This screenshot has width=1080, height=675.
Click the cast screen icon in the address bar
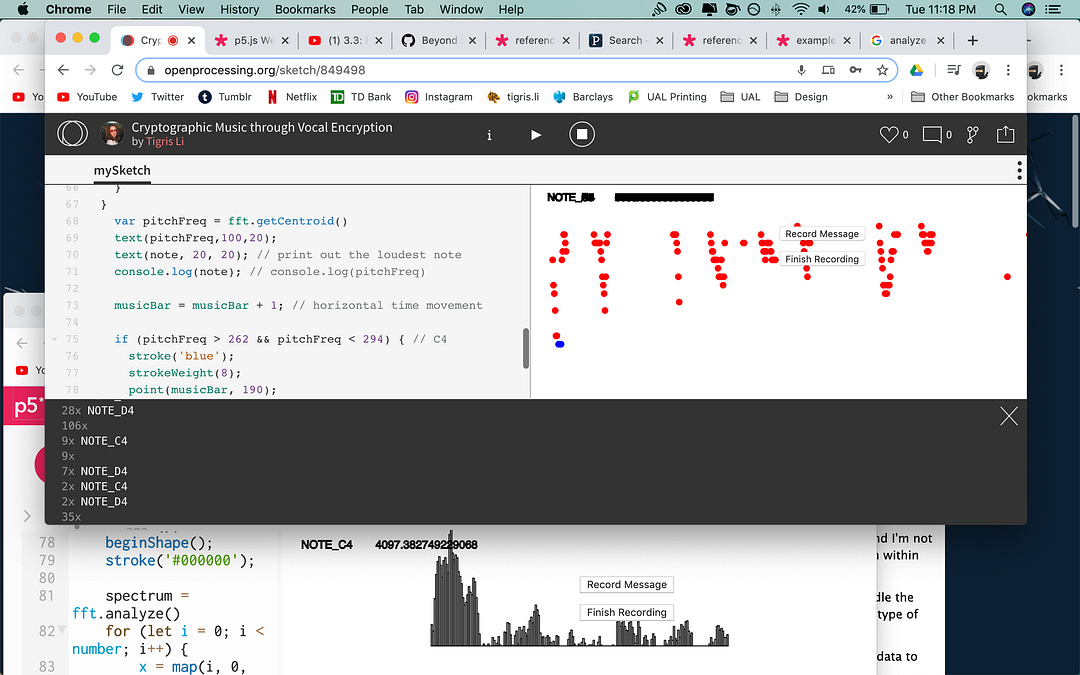(x=828, y=70)
